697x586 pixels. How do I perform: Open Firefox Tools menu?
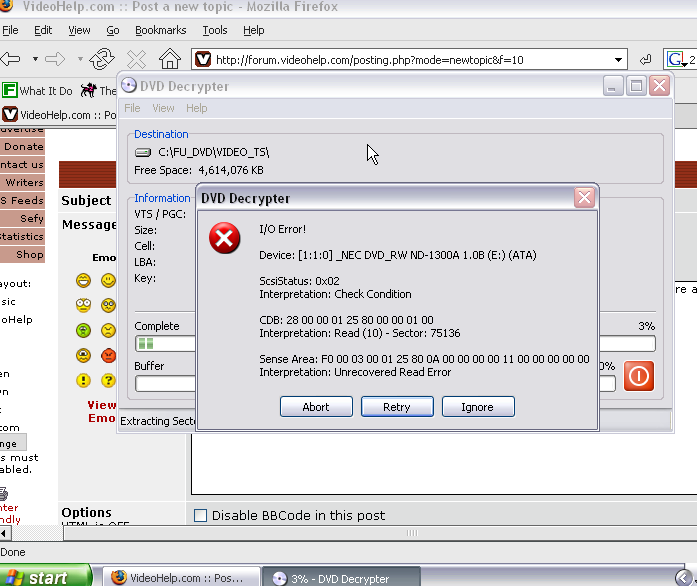[x=215, y=30]
